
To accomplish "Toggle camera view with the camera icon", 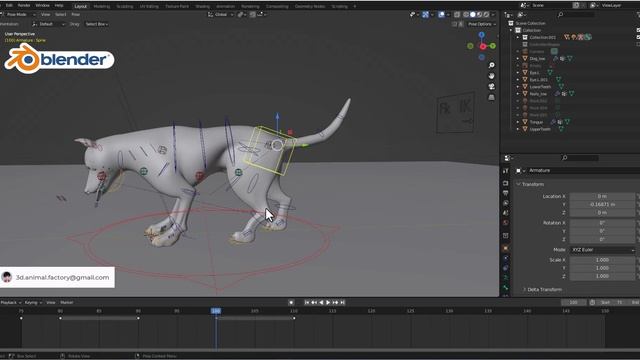I will click(x=491, y=87).
